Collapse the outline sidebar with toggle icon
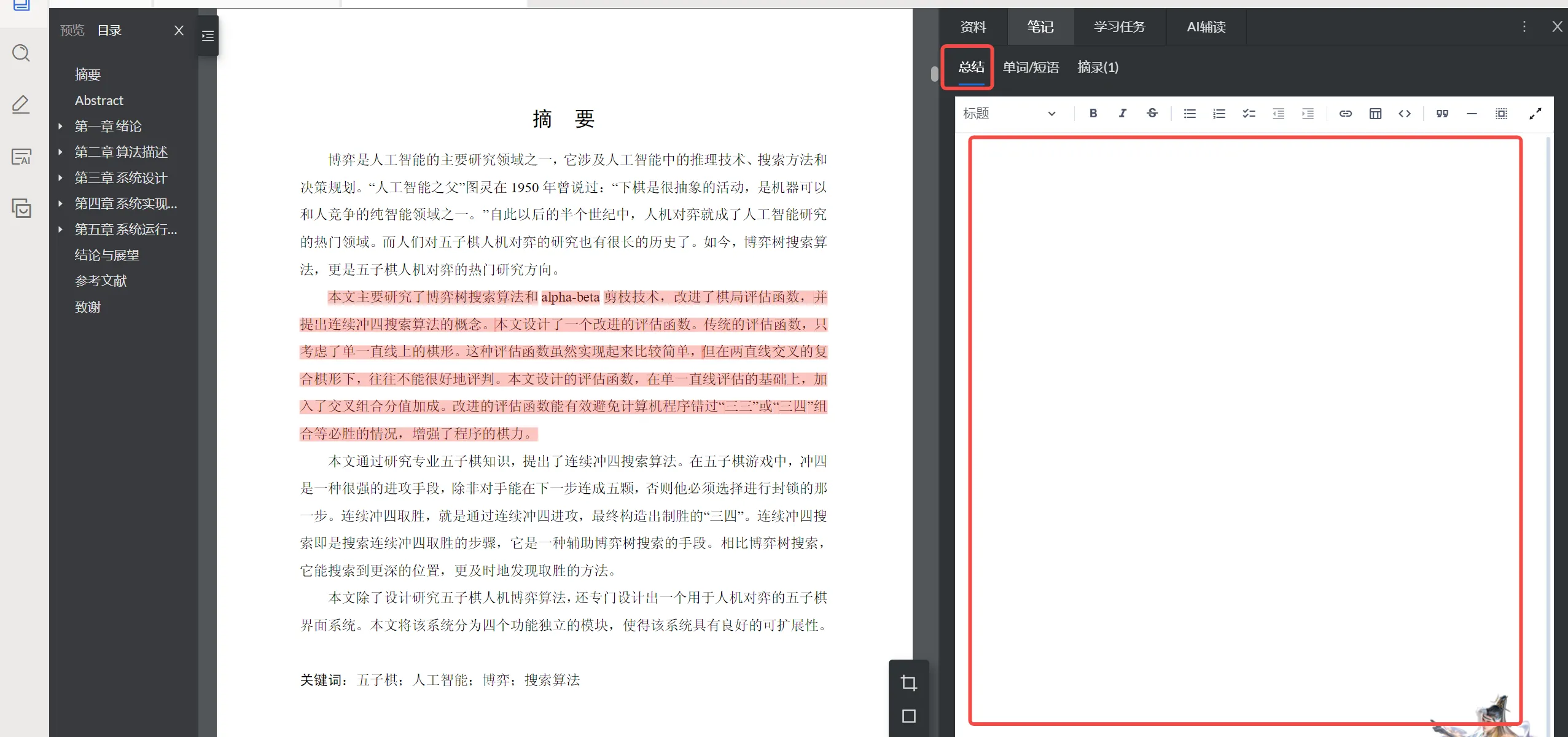This screenshot has width=1568, height=737. coord(208,36)
